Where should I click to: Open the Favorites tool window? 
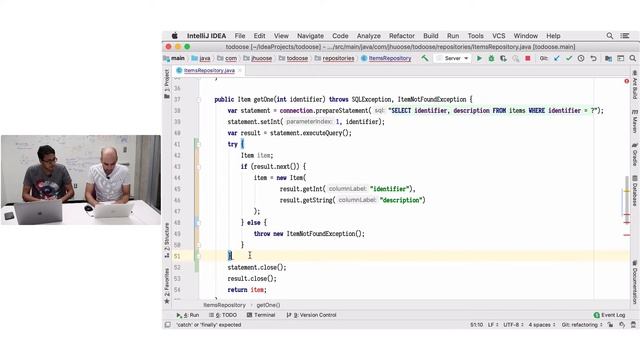(x=167, y=286)
